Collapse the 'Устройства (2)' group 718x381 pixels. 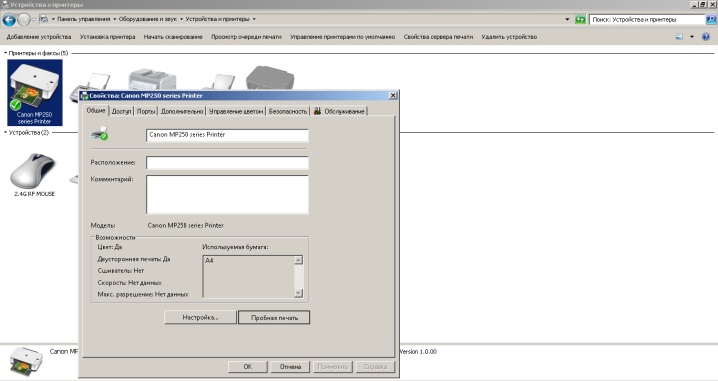click(5, 132)
